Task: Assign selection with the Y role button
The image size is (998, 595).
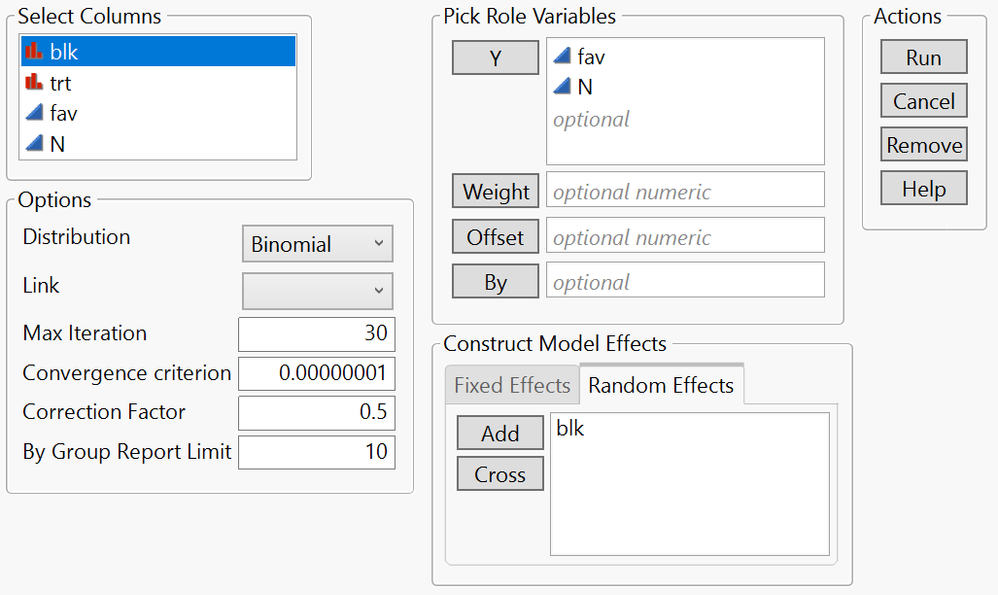Action: [495, 58]
